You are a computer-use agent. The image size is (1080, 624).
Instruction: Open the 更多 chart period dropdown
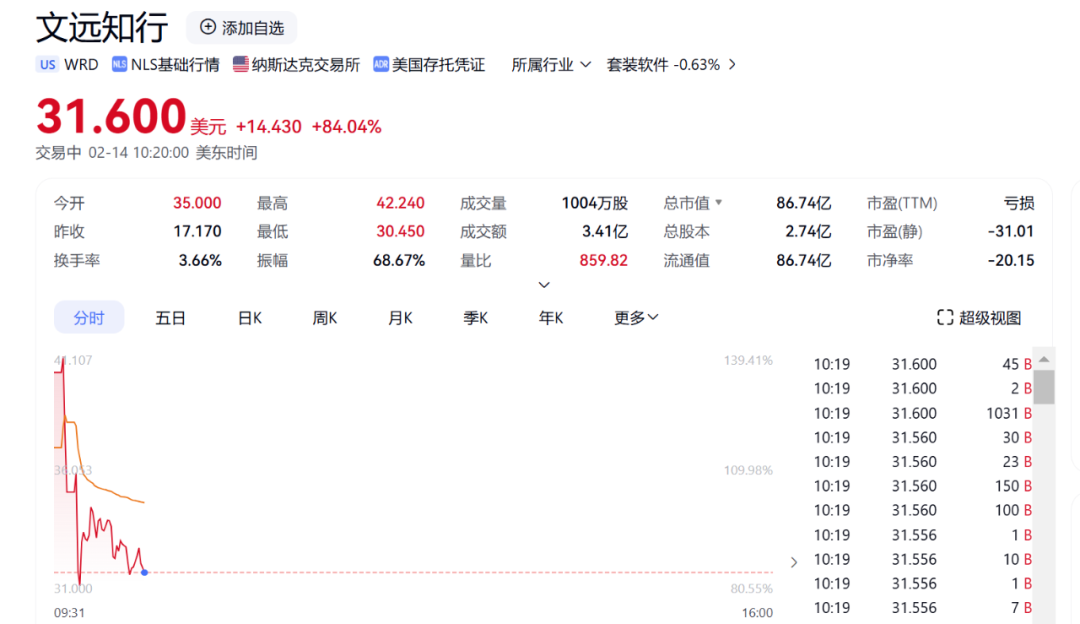[636, 318]
